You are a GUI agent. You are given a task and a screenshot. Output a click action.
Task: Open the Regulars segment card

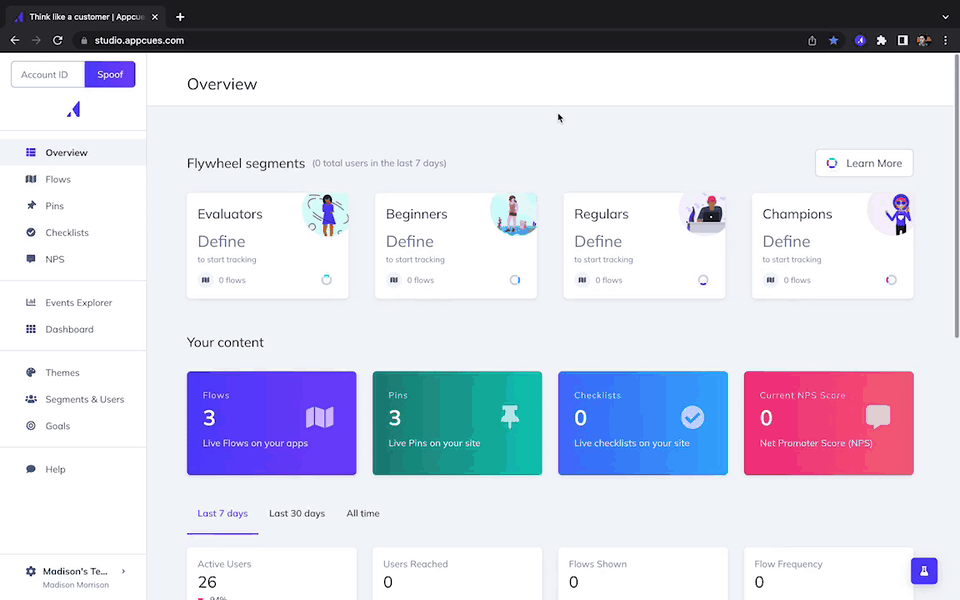tap(644, 246)
